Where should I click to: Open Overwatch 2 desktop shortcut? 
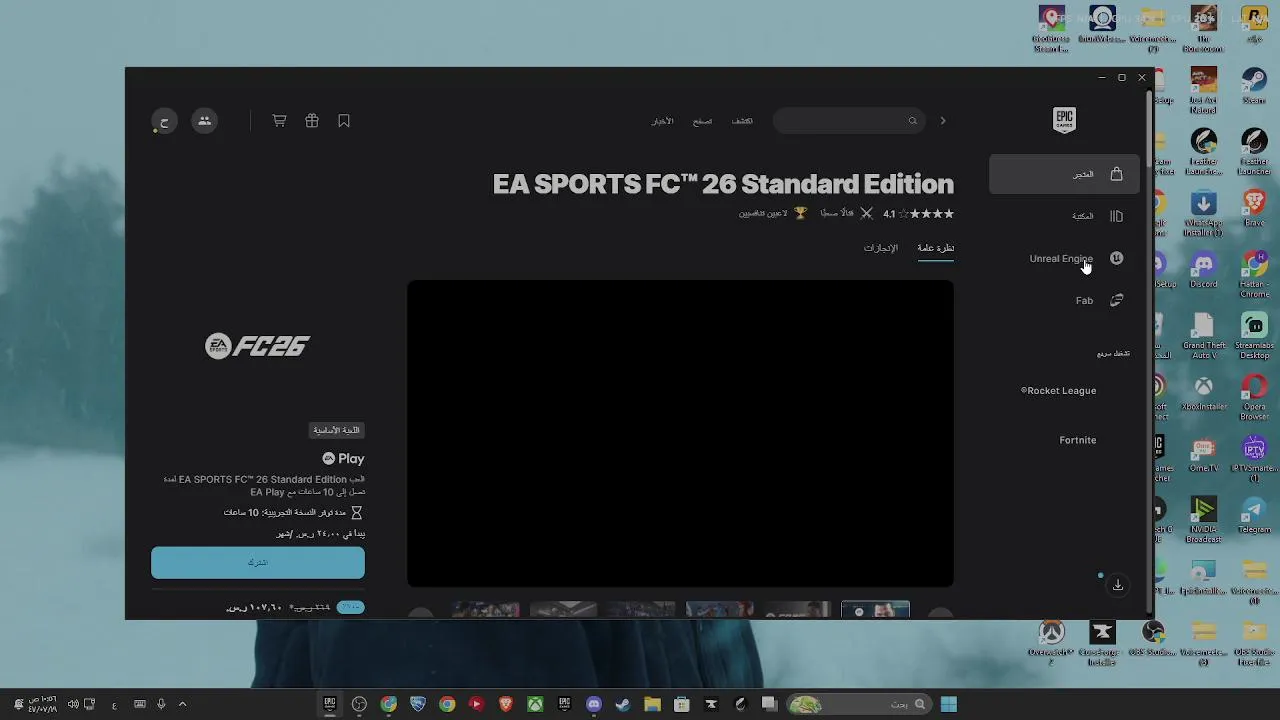(x=1051, y=642)
